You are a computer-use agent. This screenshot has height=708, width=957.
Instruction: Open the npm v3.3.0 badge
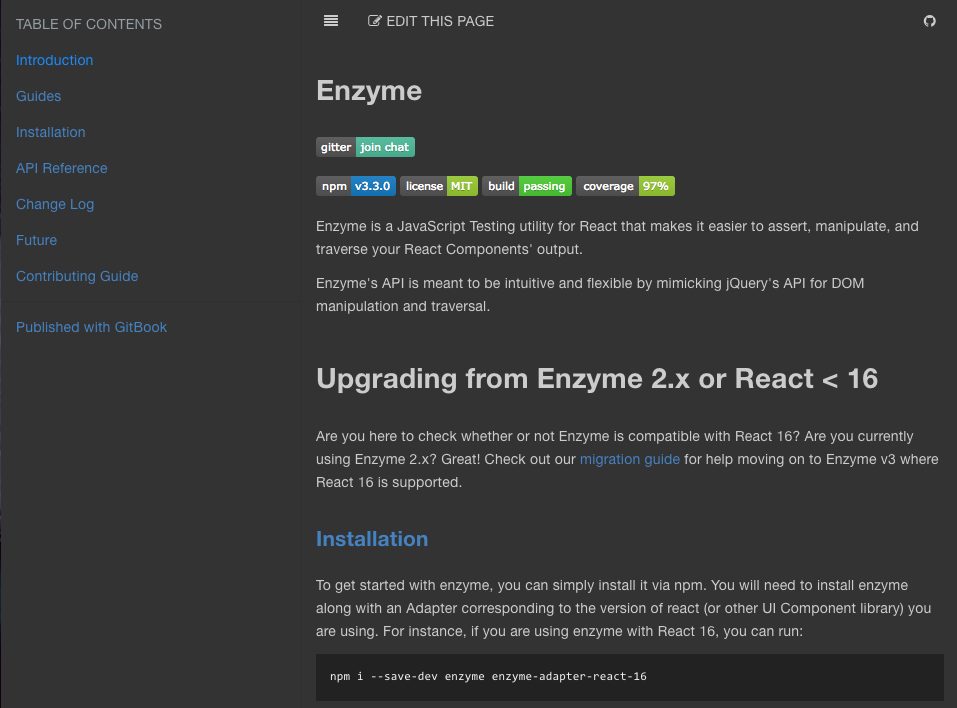point(356,186)
